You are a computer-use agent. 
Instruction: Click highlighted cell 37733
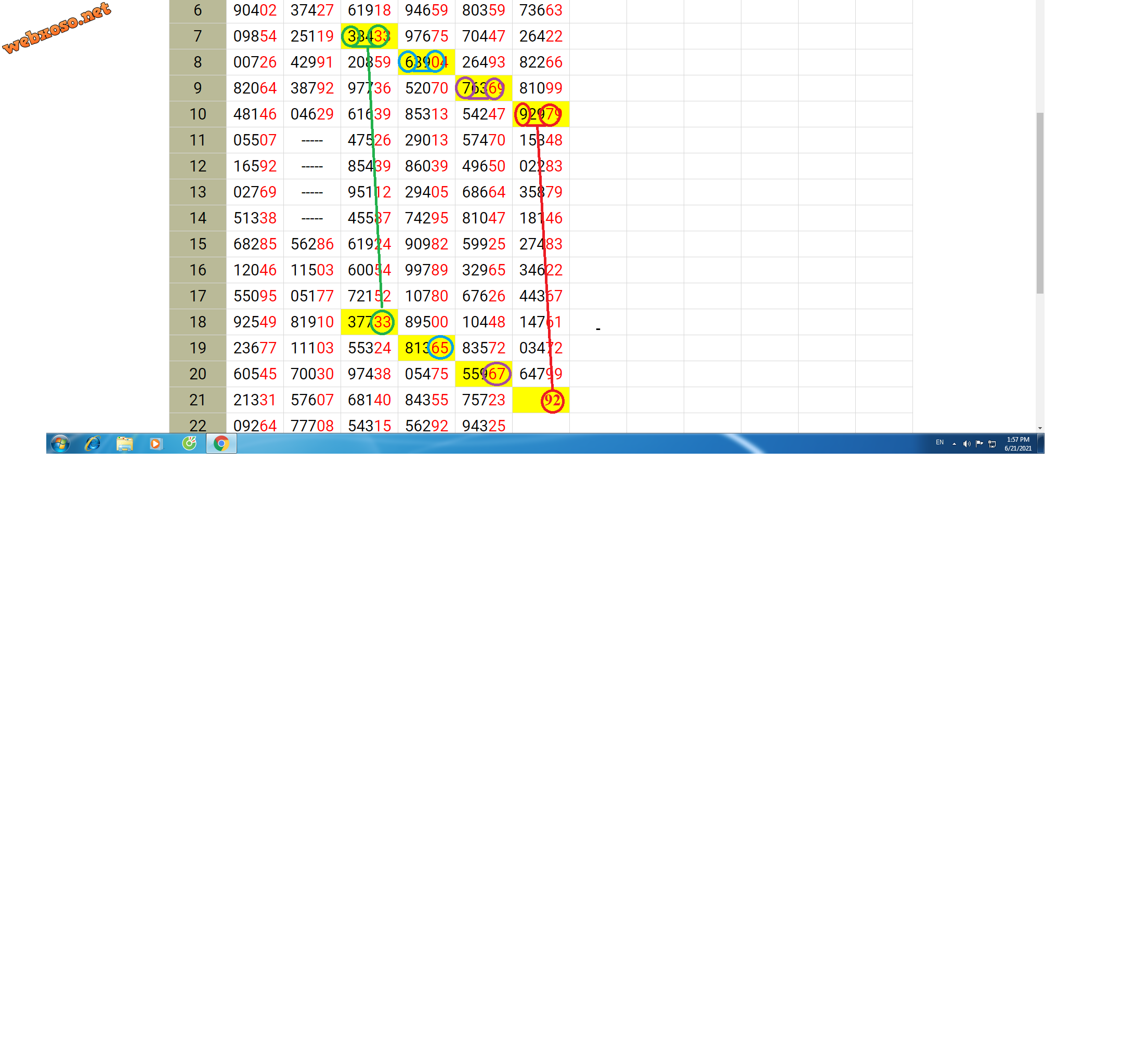369,322
